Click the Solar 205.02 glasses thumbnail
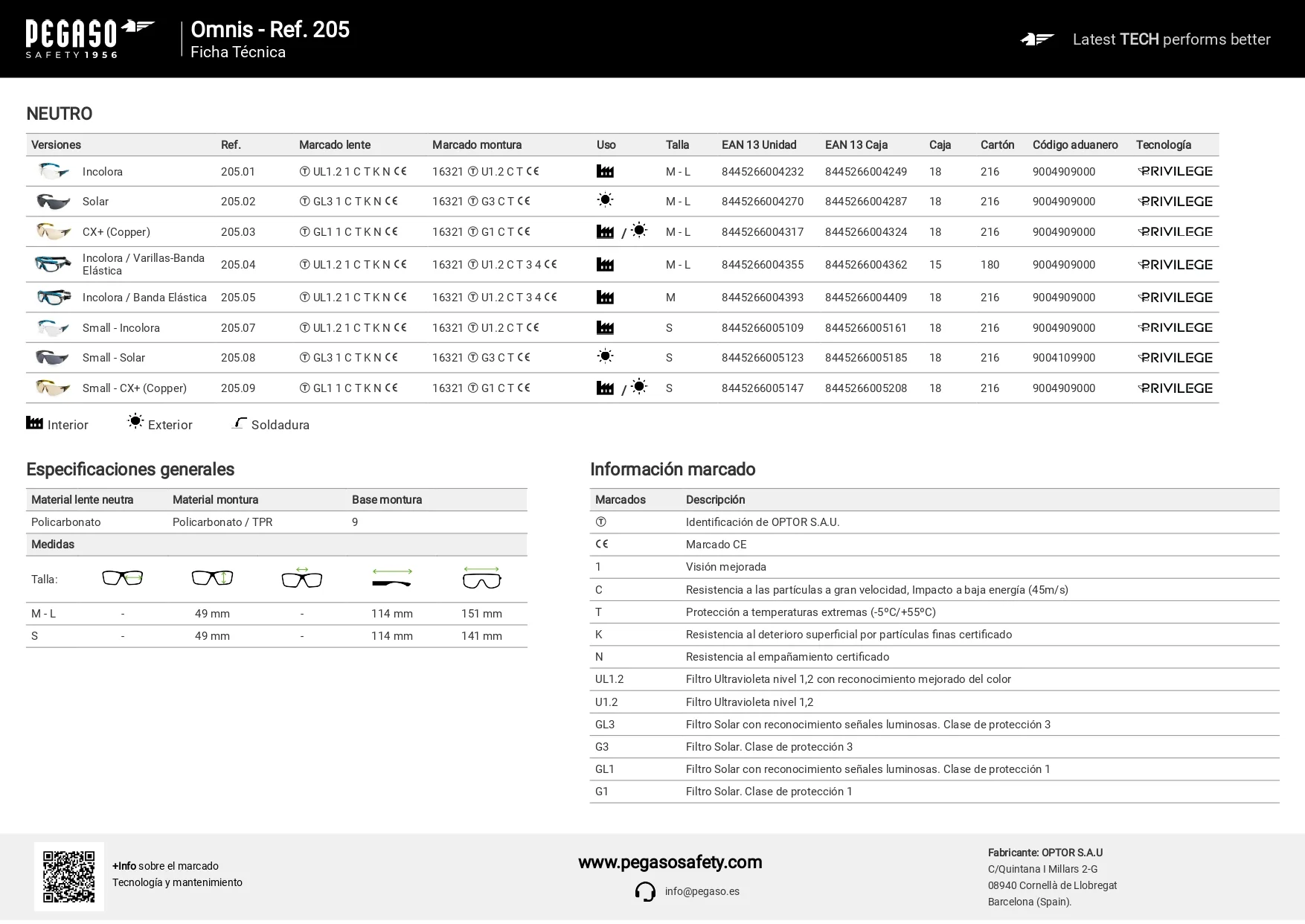 53,201
